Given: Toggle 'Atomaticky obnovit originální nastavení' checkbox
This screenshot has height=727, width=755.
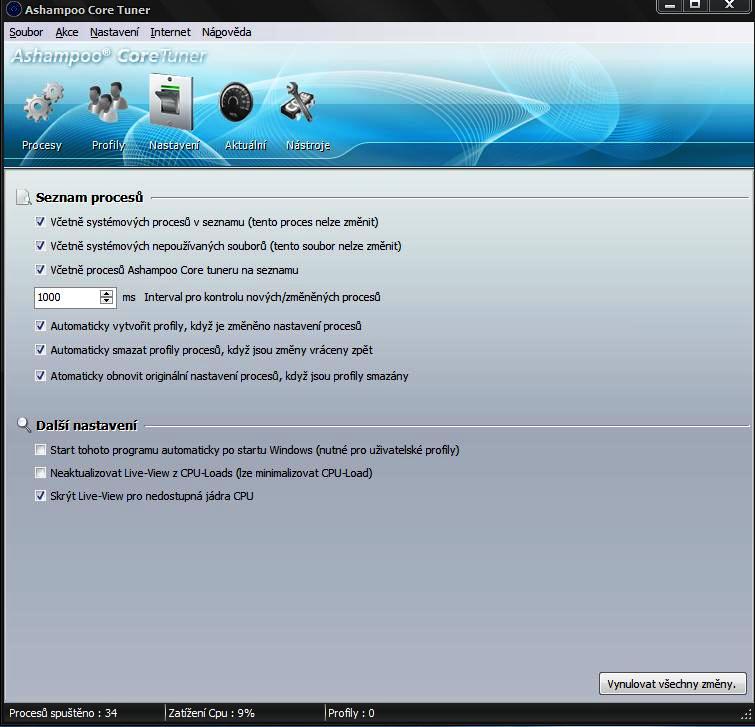Looking at the screenshot, I should click(x=40, y=376).
